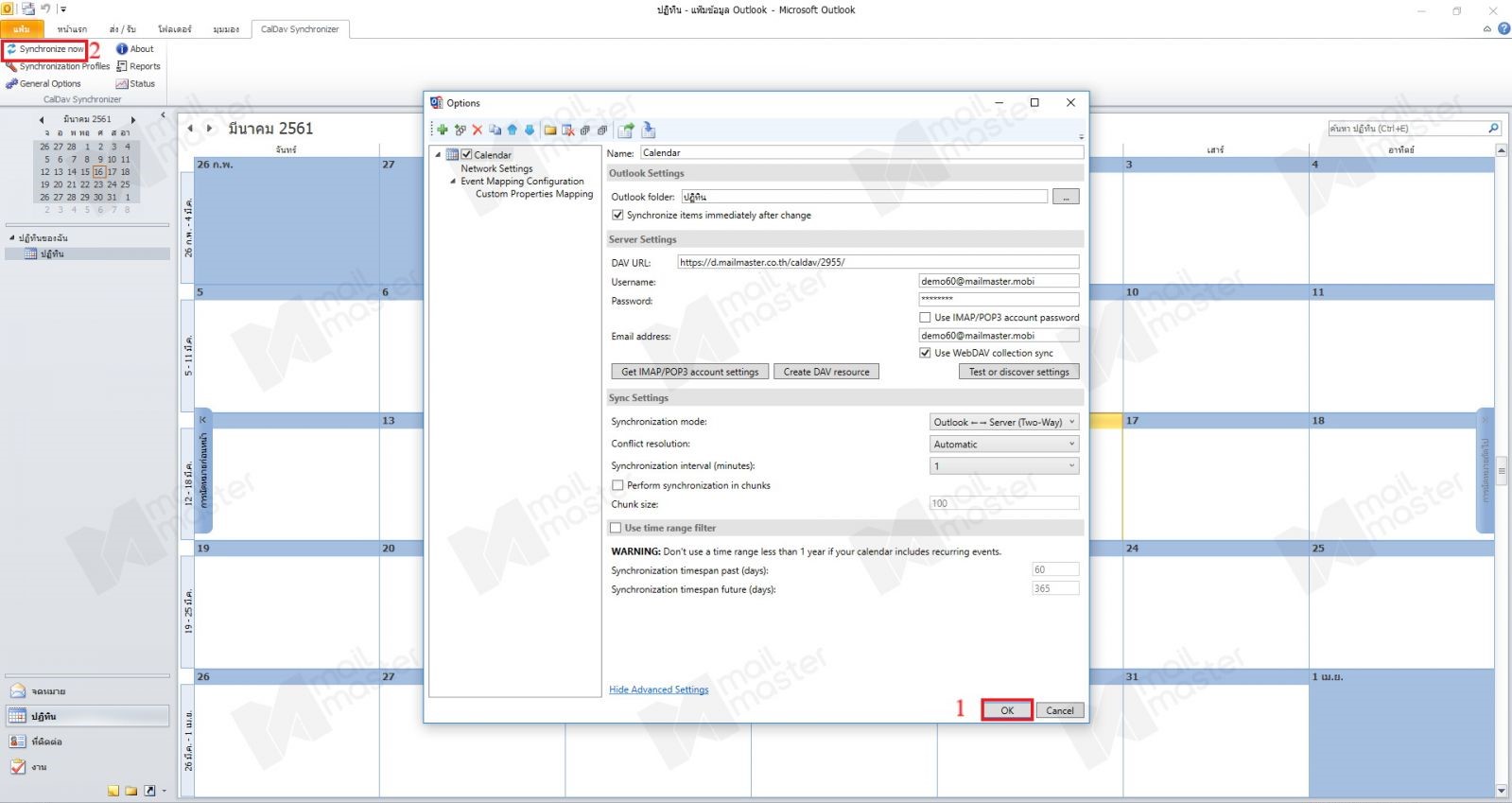1512x803 pixels.
Task: Open Mail (จดหมาย) in navigation pane
Action: (x=87, y=691)
